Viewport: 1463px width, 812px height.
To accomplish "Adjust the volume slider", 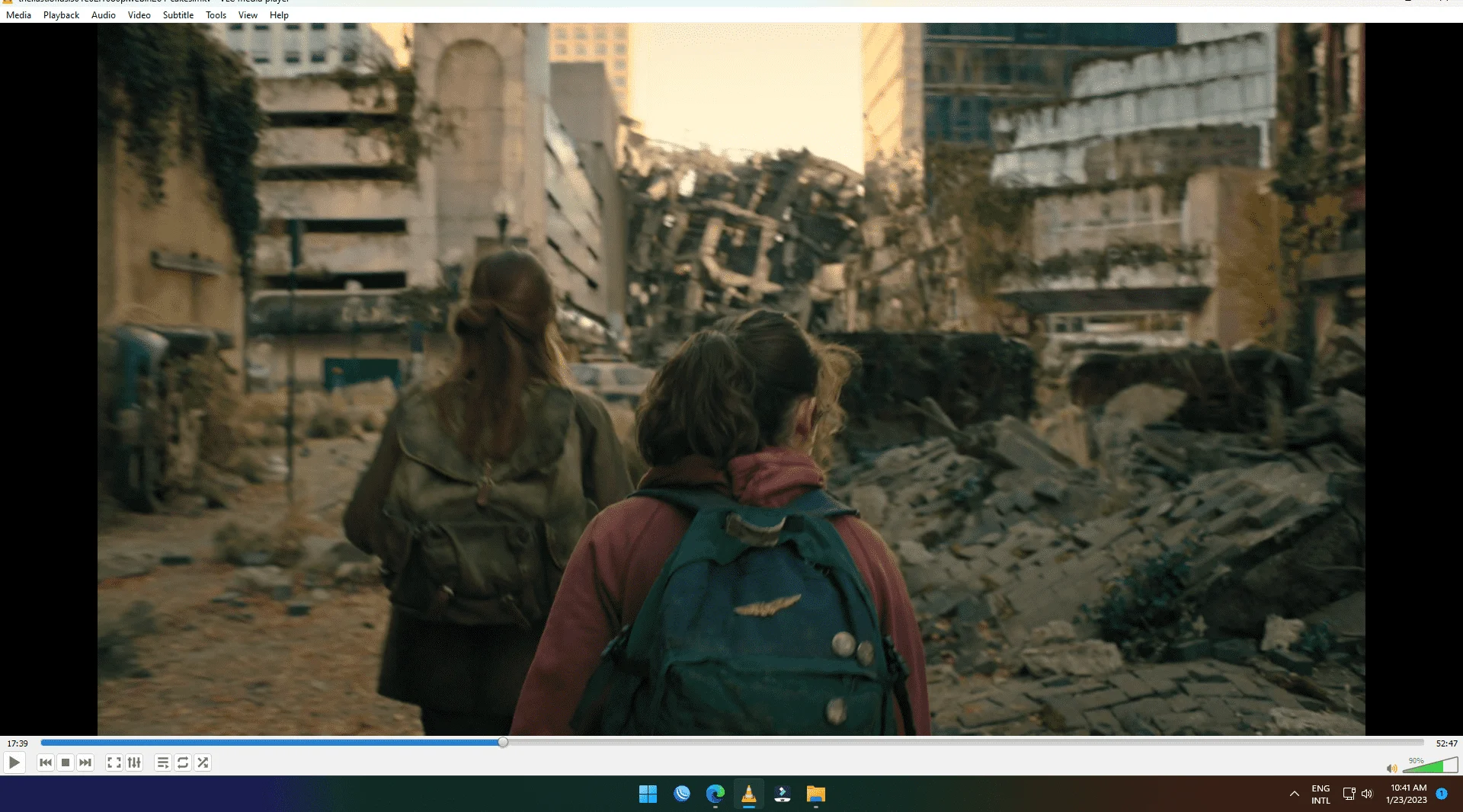I will click(1430, 766).
